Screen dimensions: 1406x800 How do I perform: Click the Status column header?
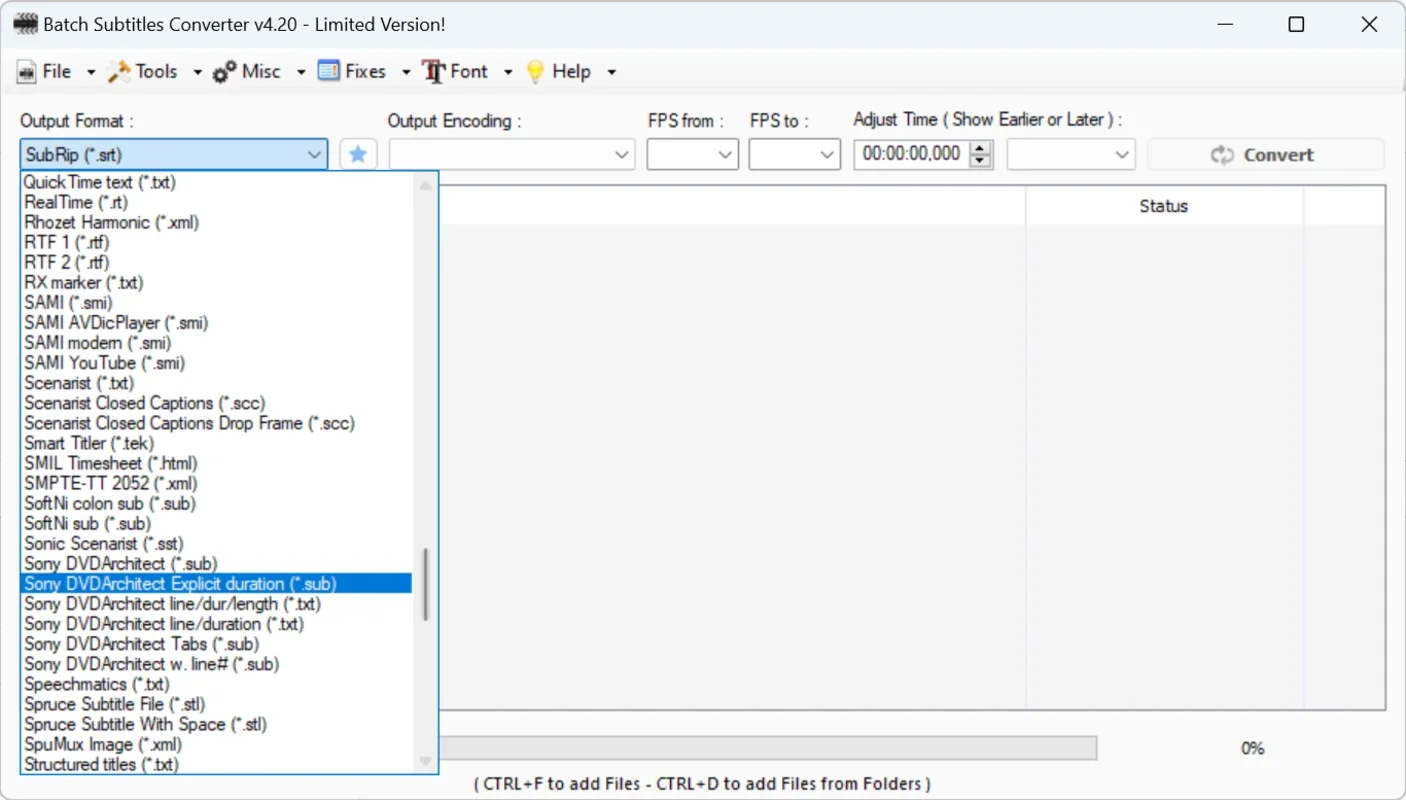point(1164,206)
